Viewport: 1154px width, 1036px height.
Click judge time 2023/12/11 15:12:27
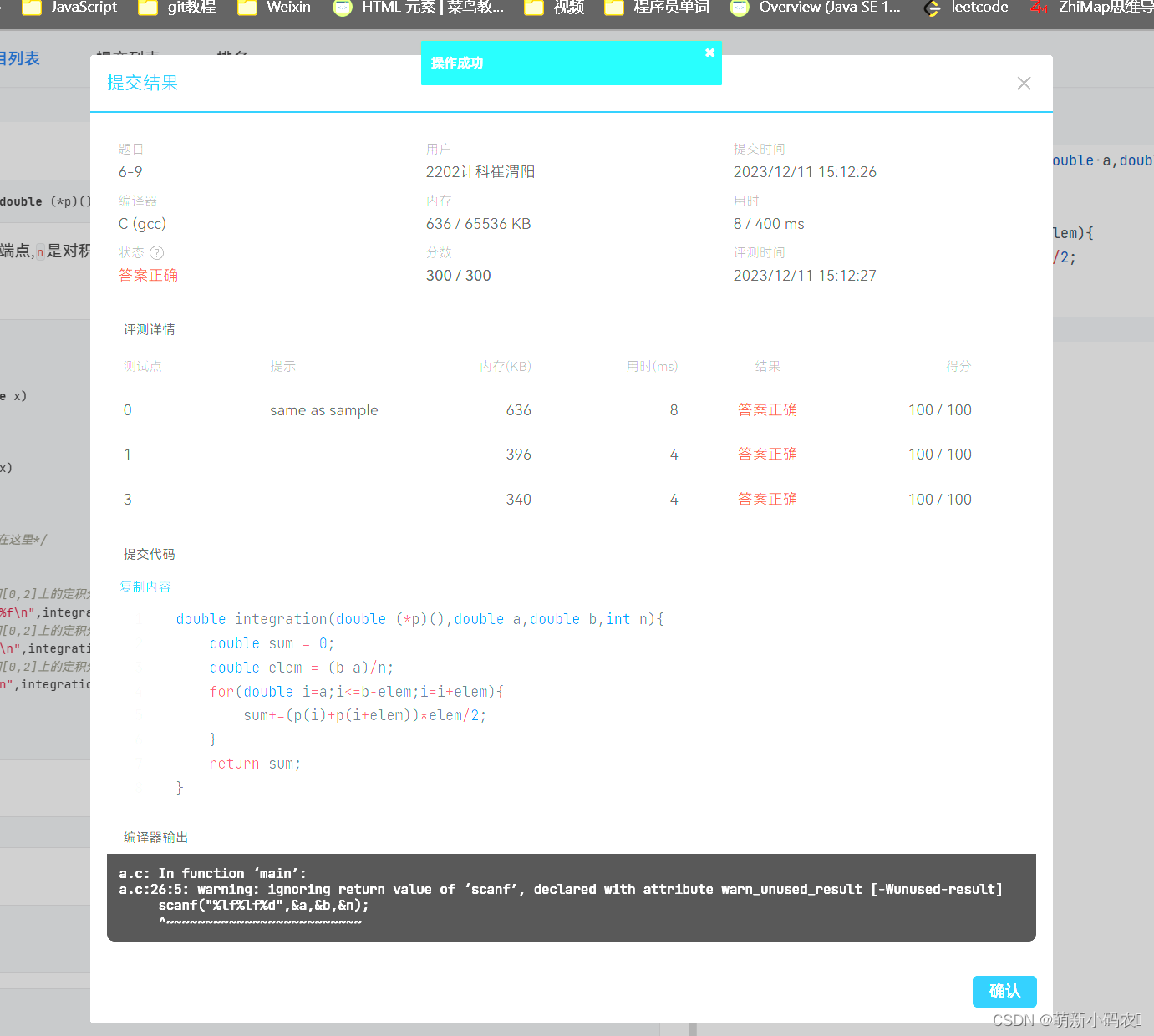805,275
